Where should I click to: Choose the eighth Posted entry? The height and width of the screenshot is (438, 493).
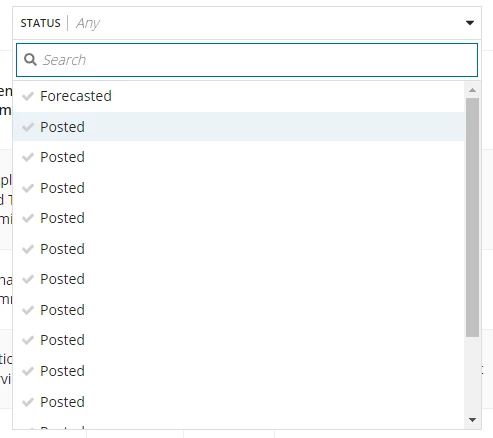click(239, 340)
